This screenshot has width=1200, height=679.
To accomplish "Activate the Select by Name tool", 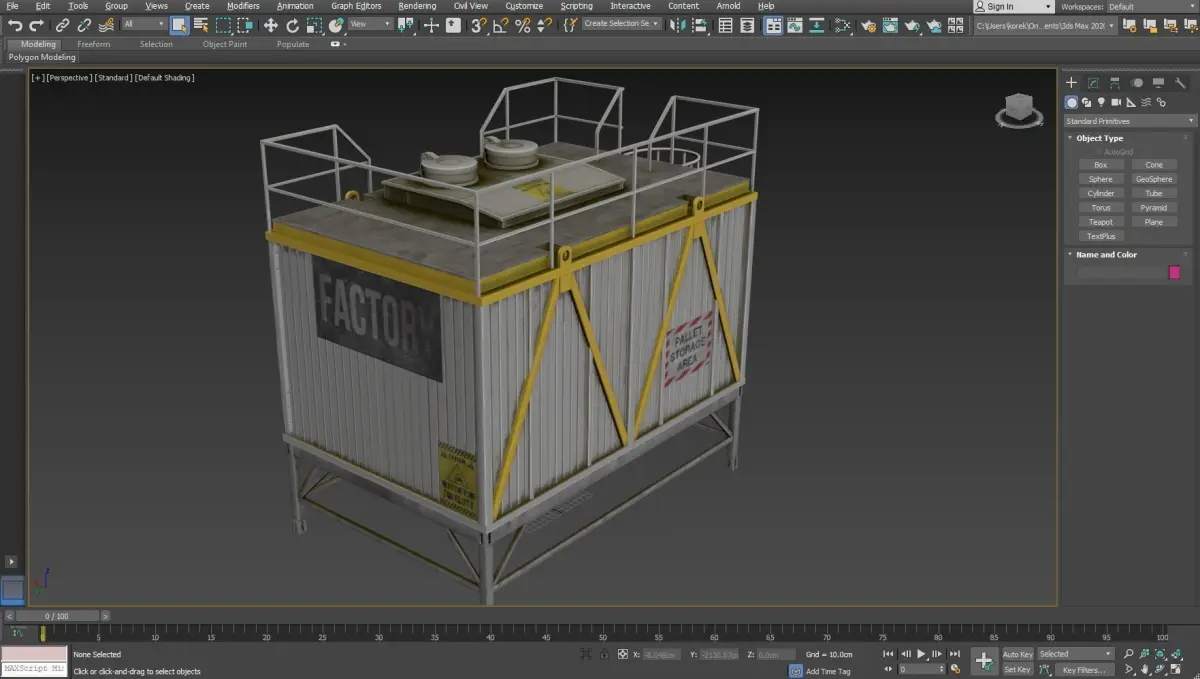I will pyautogui.click(x=201, y=25).
